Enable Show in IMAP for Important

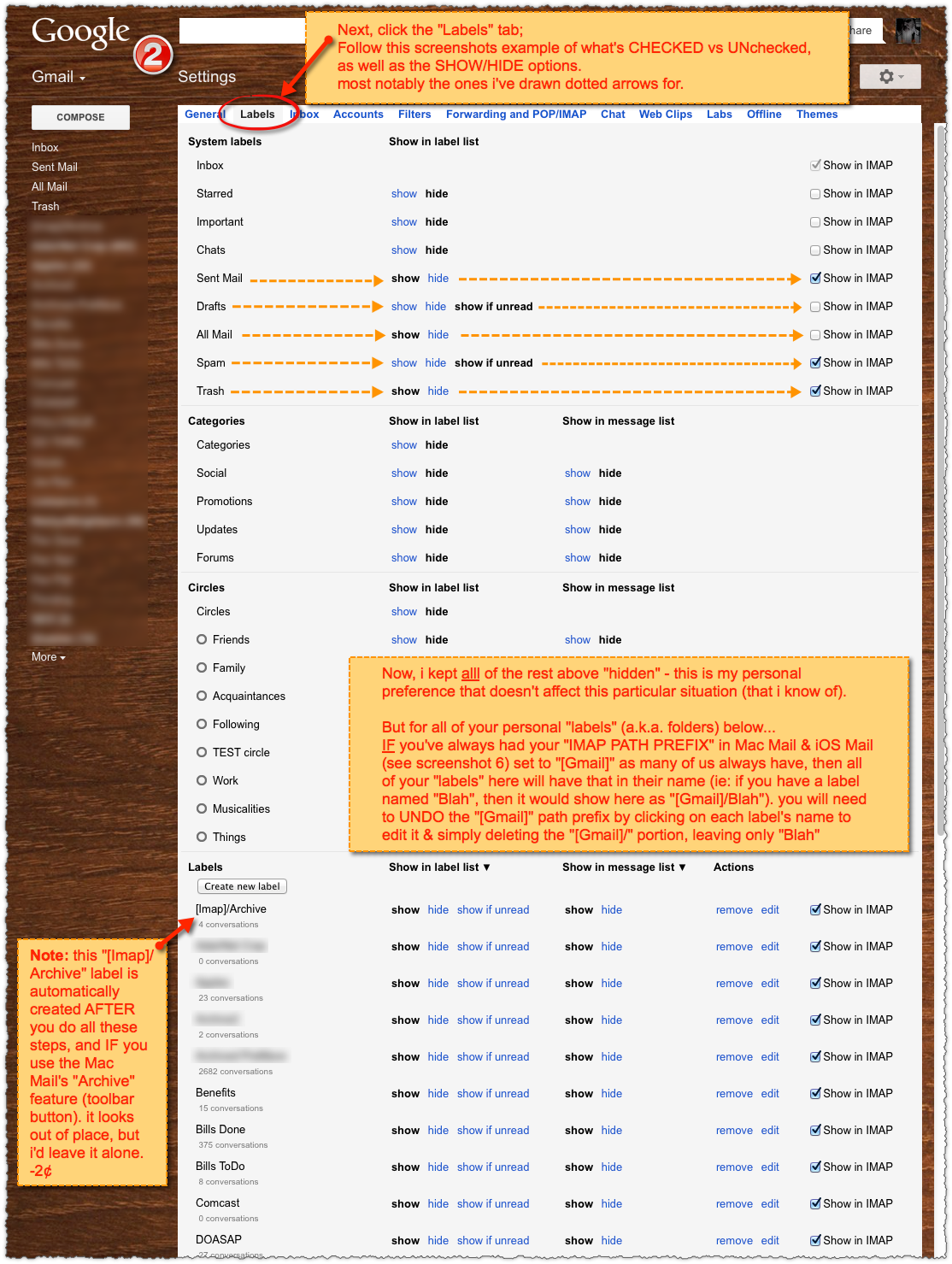coord(815,222)
